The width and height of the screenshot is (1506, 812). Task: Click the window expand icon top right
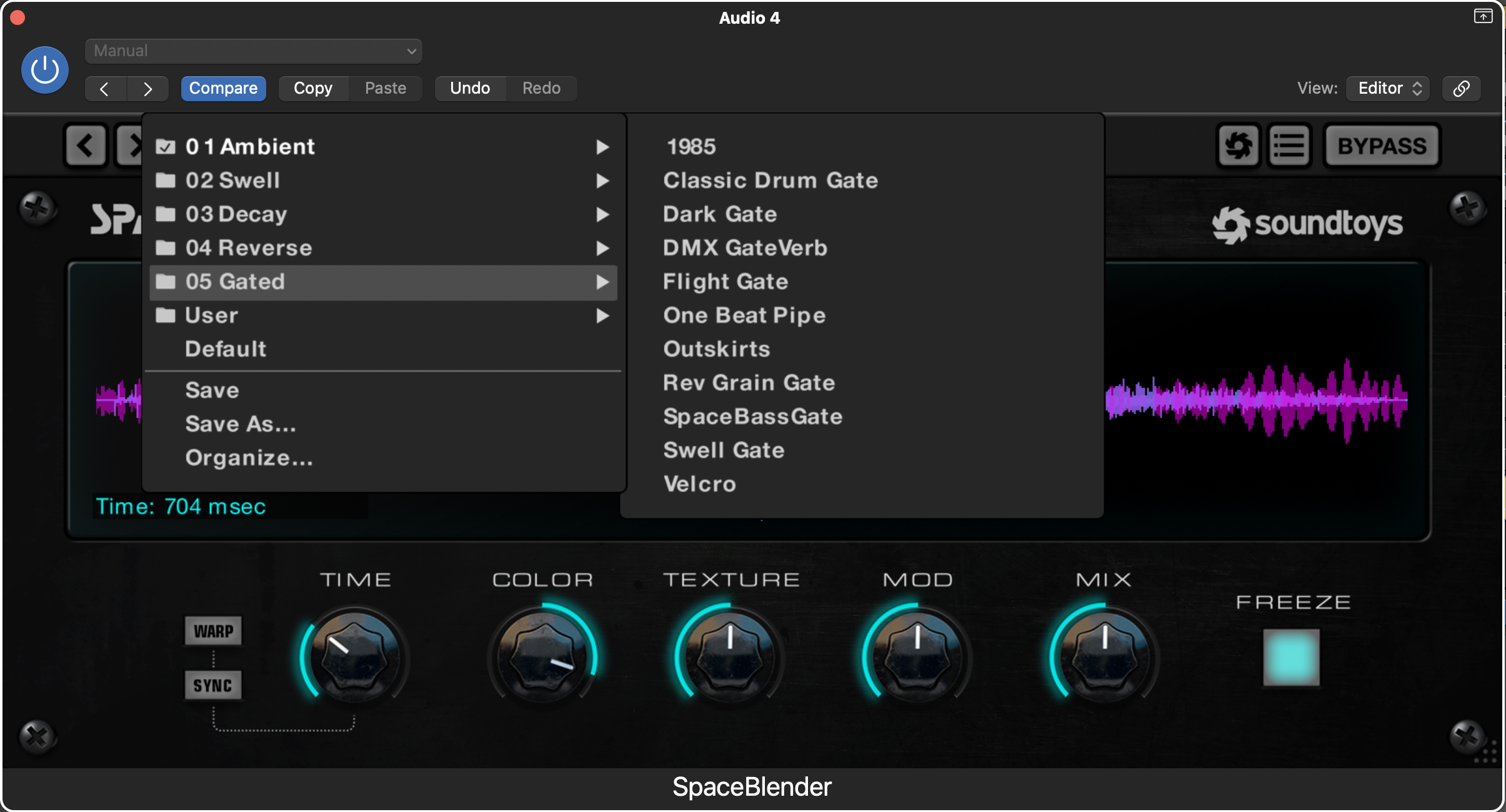point(1483,16)
